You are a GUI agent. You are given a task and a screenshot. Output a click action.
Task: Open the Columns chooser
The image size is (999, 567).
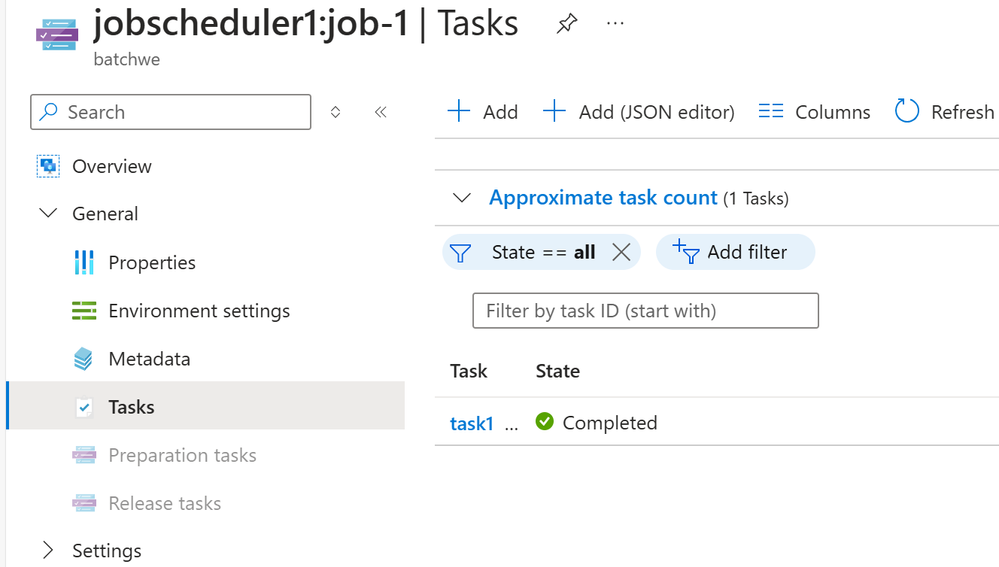click(x=814, y=112)
